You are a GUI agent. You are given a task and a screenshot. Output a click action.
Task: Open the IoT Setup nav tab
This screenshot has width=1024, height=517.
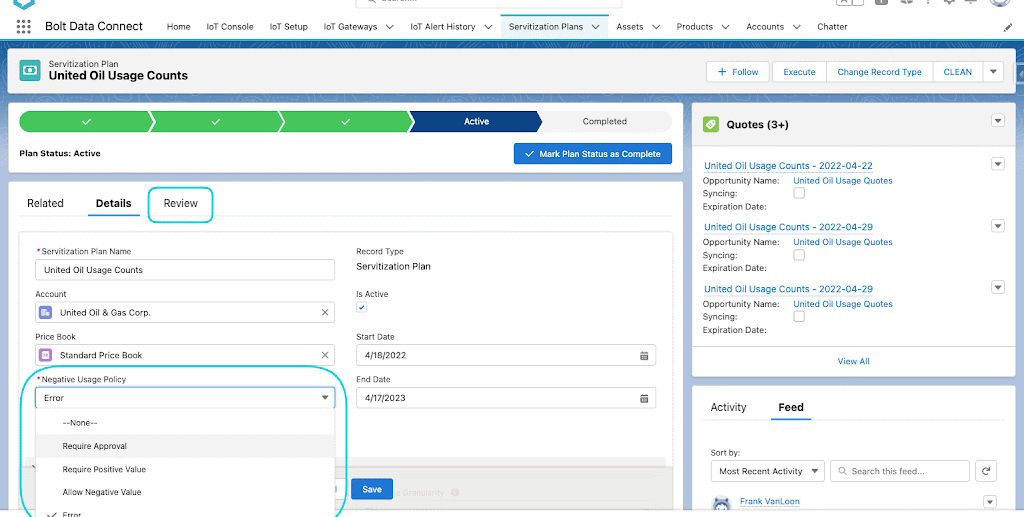pyautogui.click(x=289, y=27)
